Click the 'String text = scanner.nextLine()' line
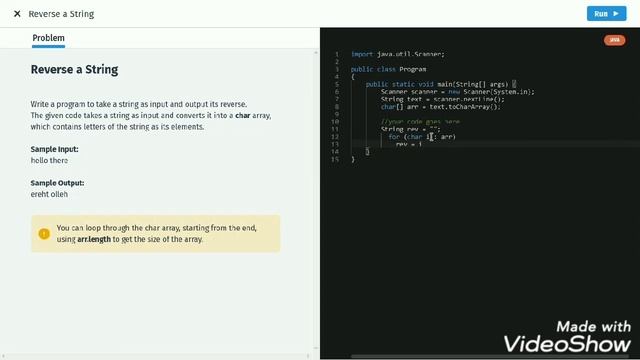Image resolution: width=640 pixels, height=360 pixels. (x=442, y=99)
